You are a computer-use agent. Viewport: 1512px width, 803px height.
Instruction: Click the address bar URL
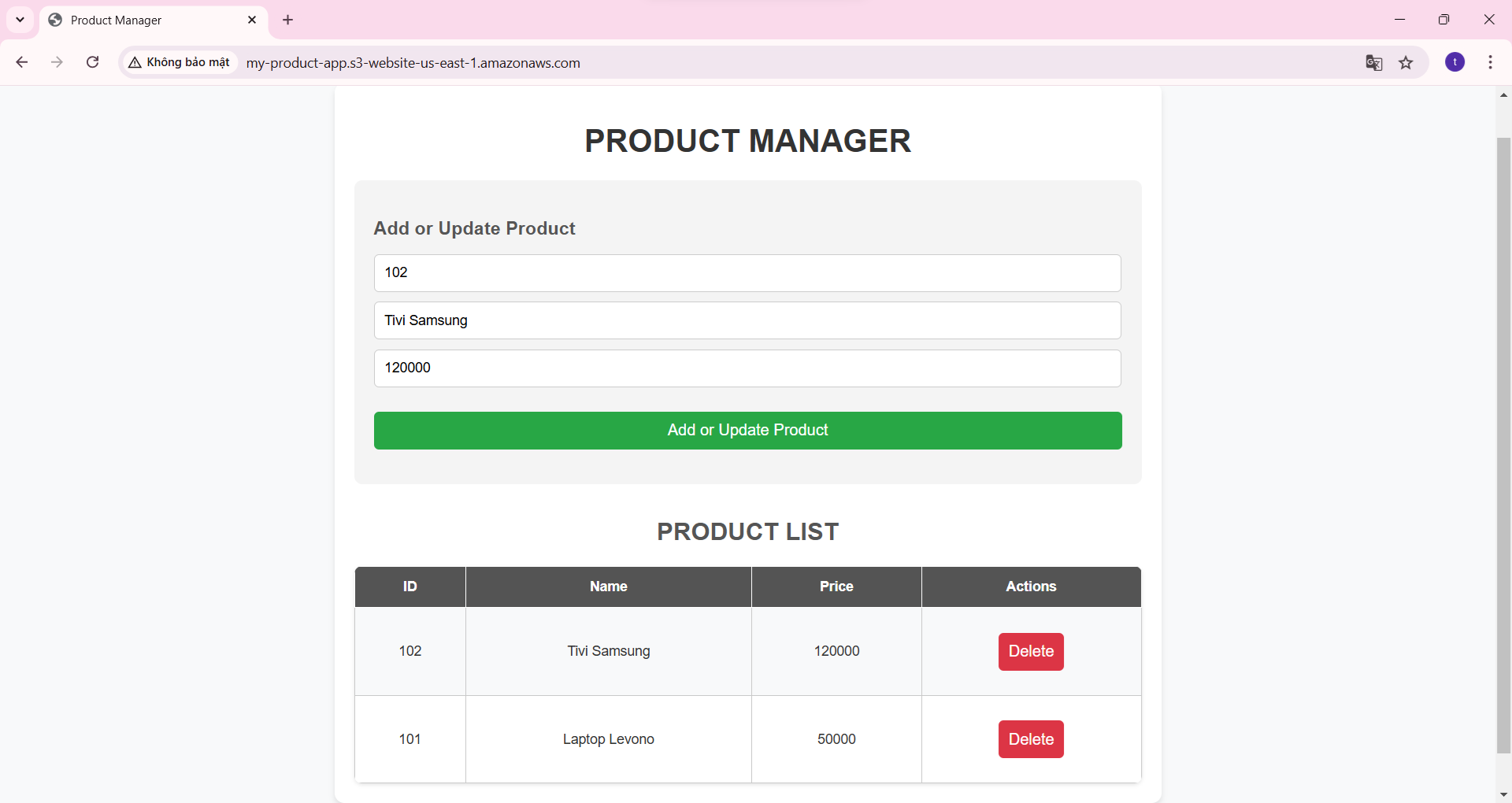click(413, 63)
